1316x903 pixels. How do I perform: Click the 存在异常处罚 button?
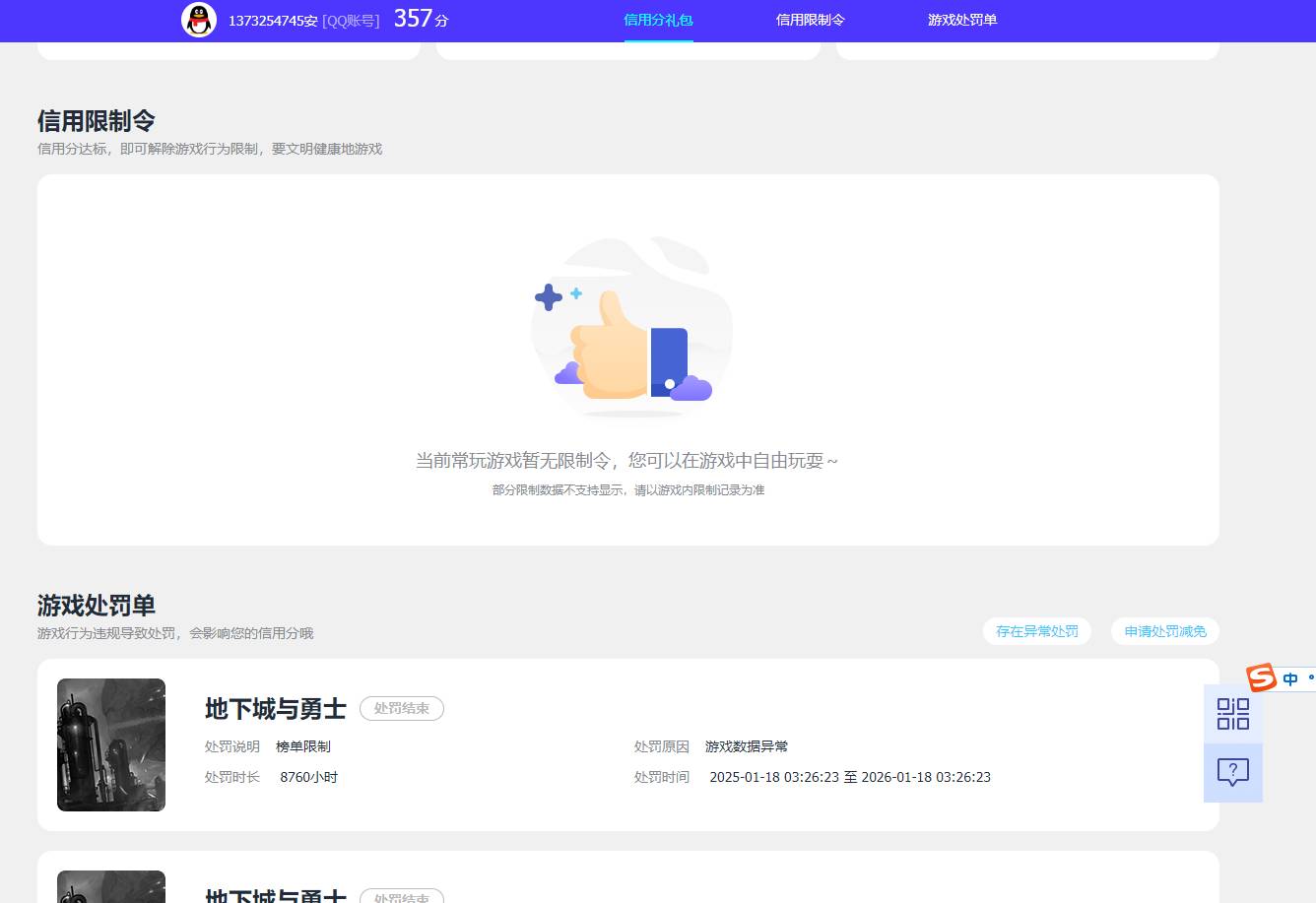[x=1037, y=631]
